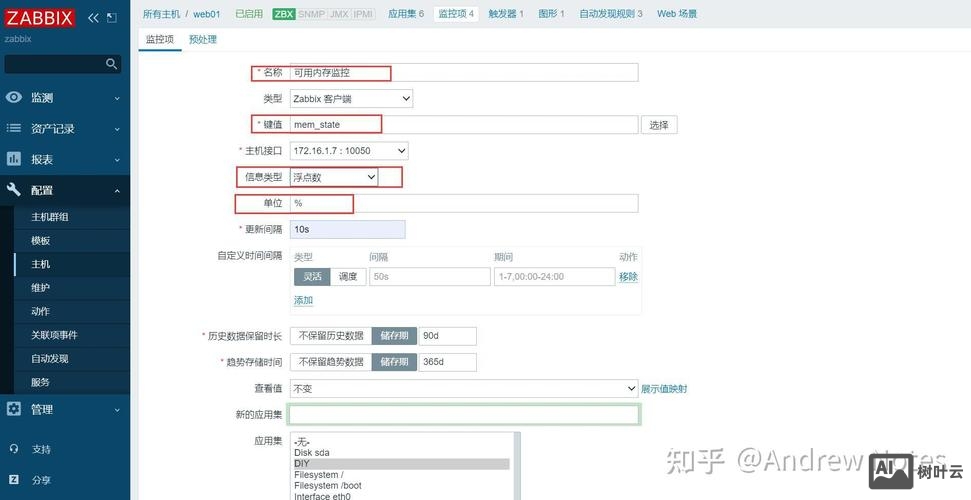The width and height of the screenshot is (971, 500).
Task: Click the 365d trend storage field
Action: point(448,362)
